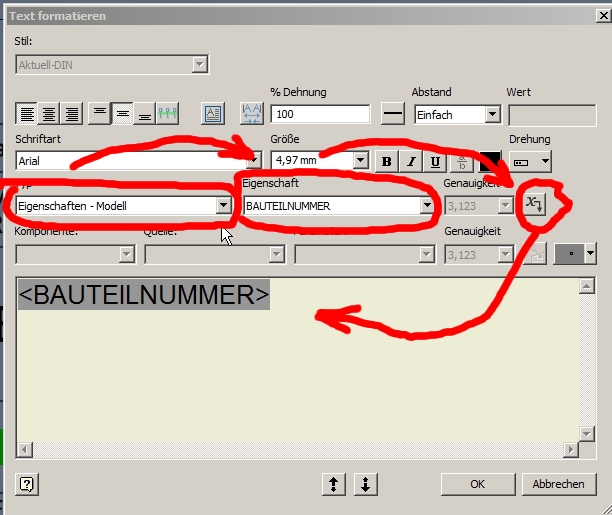Click the % Dehnung field showing 100
Viewport: 612px width, 515px height.
tap(320, 114)
